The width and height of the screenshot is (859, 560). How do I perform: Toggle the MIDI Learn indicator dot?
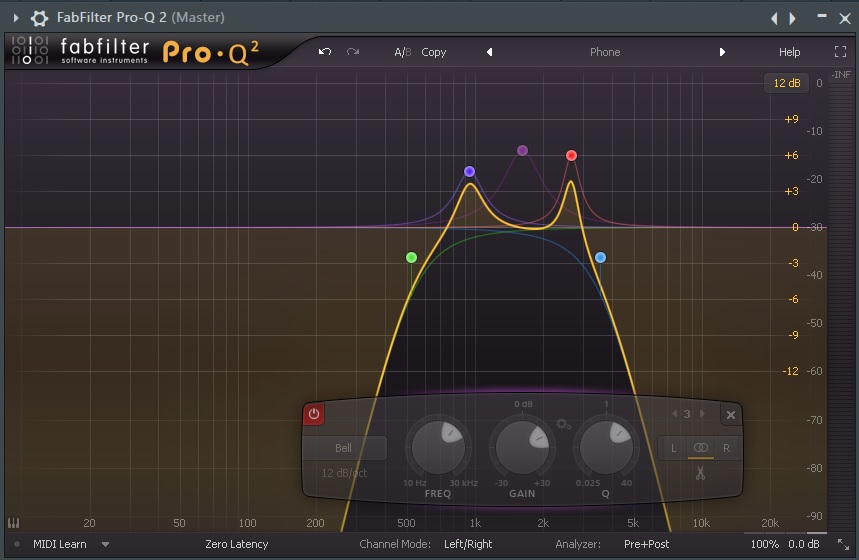[x=17, y=544]
